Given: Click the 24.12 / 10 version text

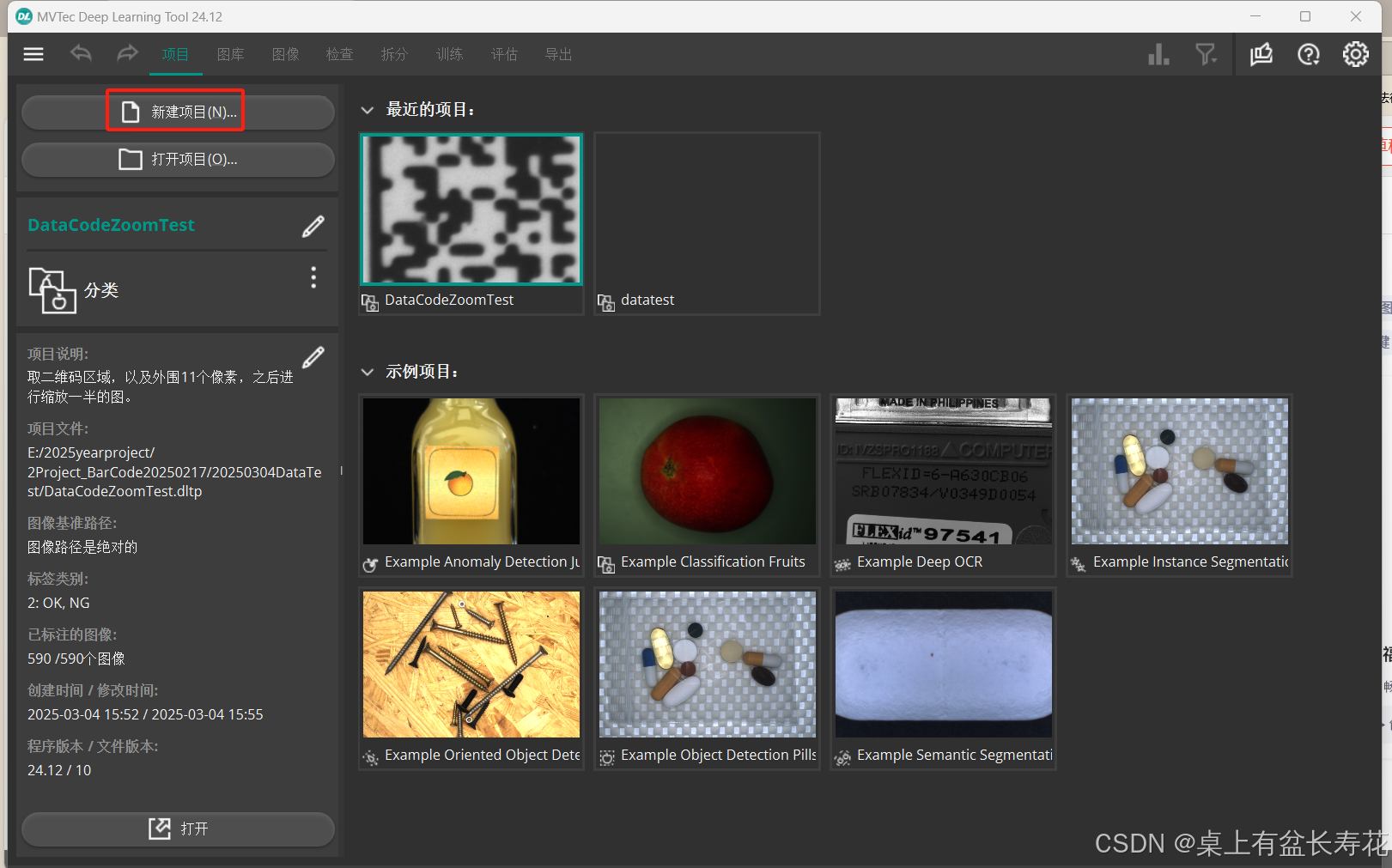Looking at the screenshot, I should click(x=59, y=770).
